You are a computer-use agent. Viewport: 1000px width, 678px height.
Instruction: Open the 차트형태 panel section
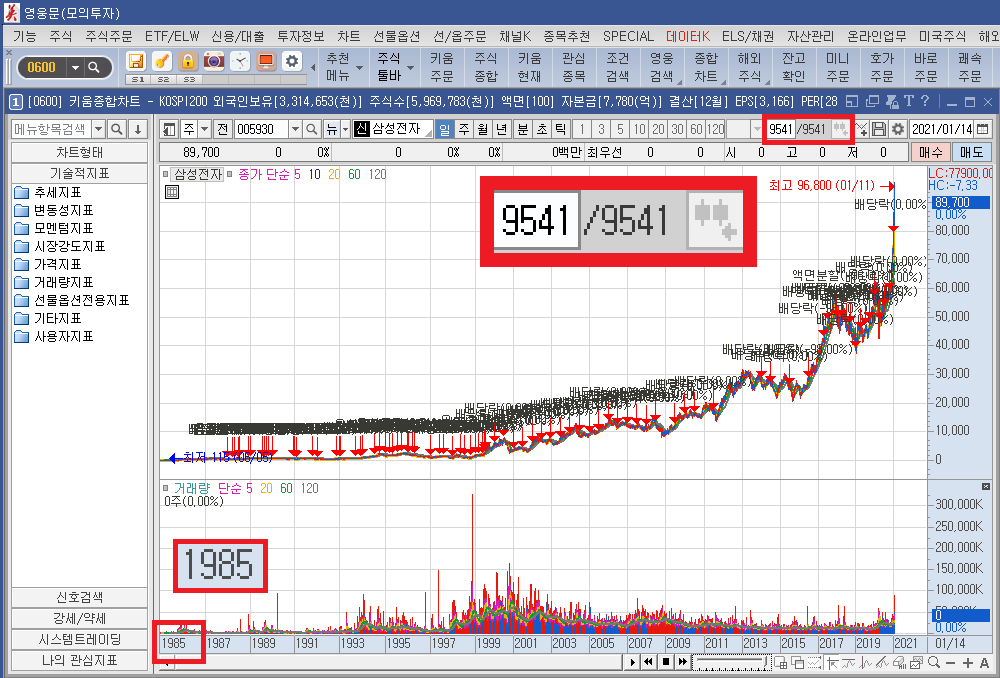[x=80, y=152]
